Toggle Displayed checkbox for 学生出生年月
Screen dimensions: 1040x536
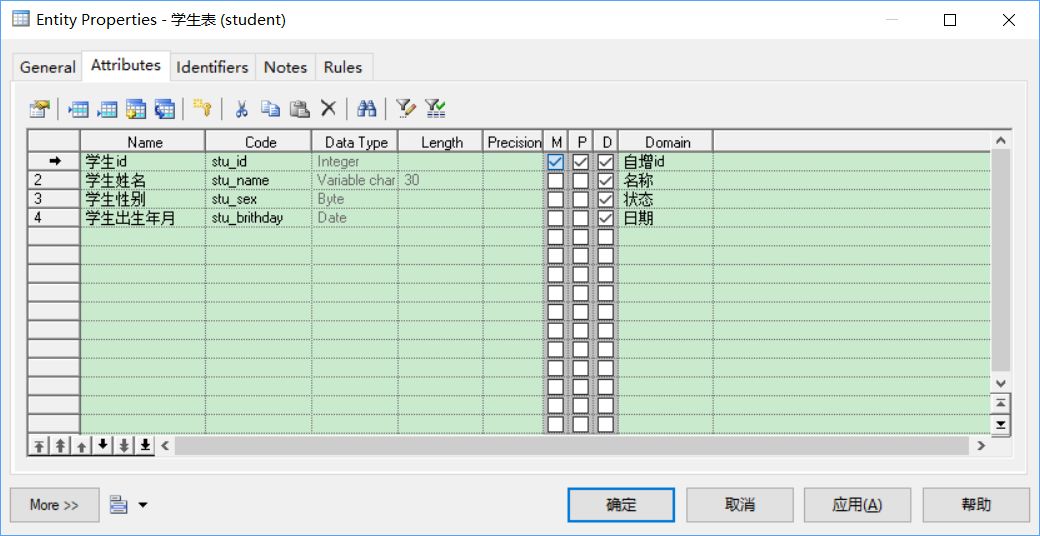[x=606, y=218]
